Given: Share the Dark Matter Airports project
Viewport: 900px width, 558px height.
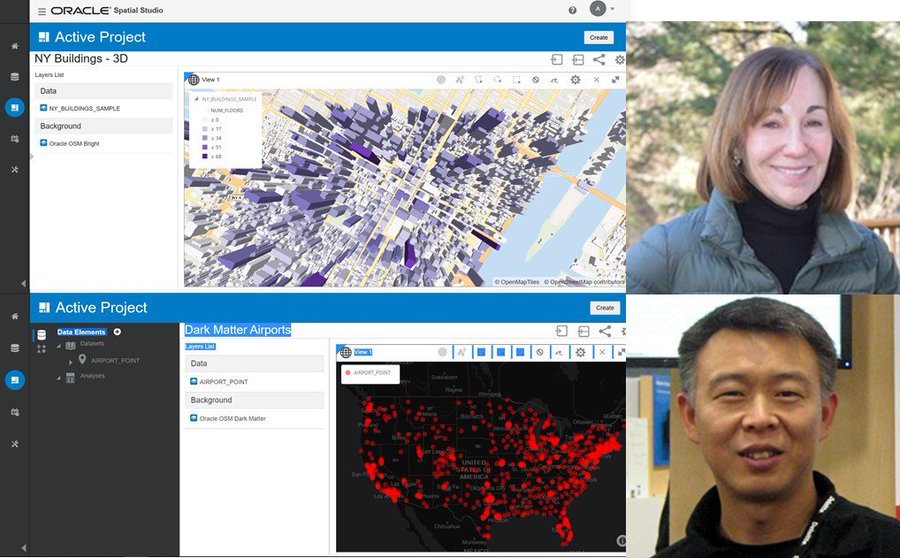Looking at the screenshot, I should tap(604, 331).
